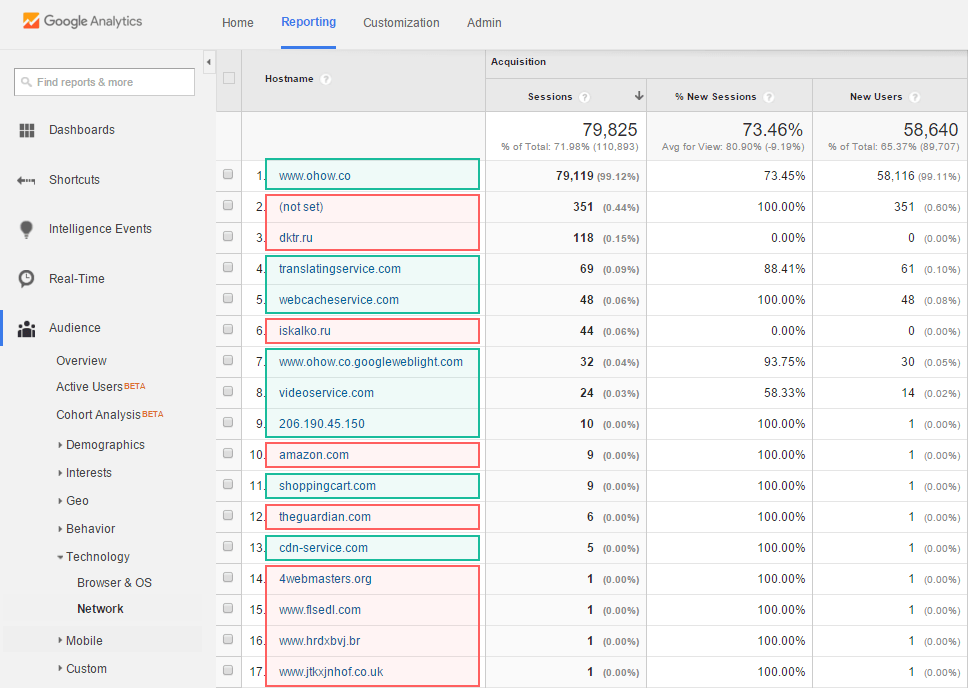Select the checkbox for the amazon.com row
968x700 pixels.
pos(228,455)
